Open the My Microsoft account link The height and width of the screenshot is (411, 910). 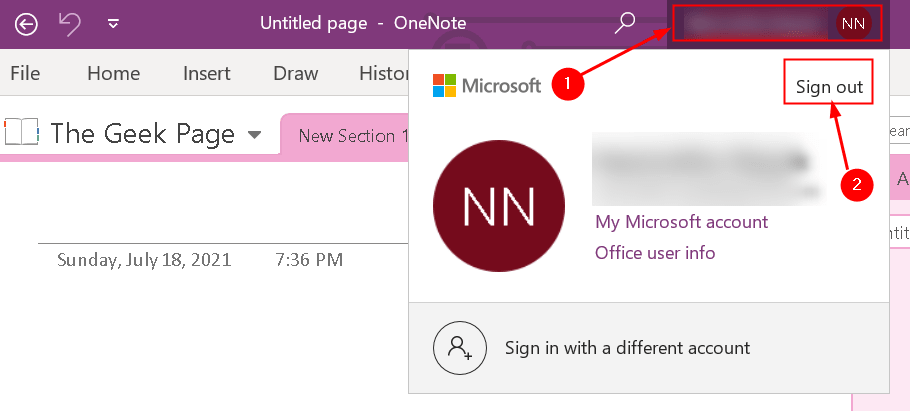(681, 222)
